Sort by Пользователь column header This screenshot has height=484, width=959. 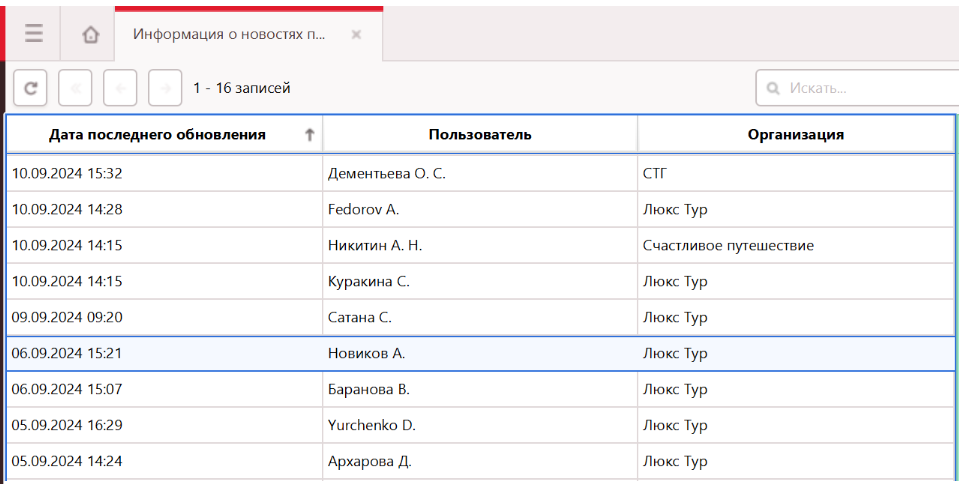tap(479, 135)
